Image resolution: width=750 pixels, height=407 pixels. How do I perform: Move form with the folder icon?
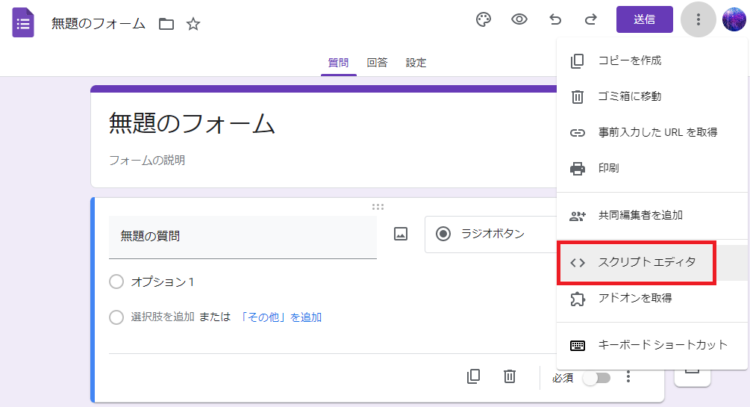tap(166, 23)
